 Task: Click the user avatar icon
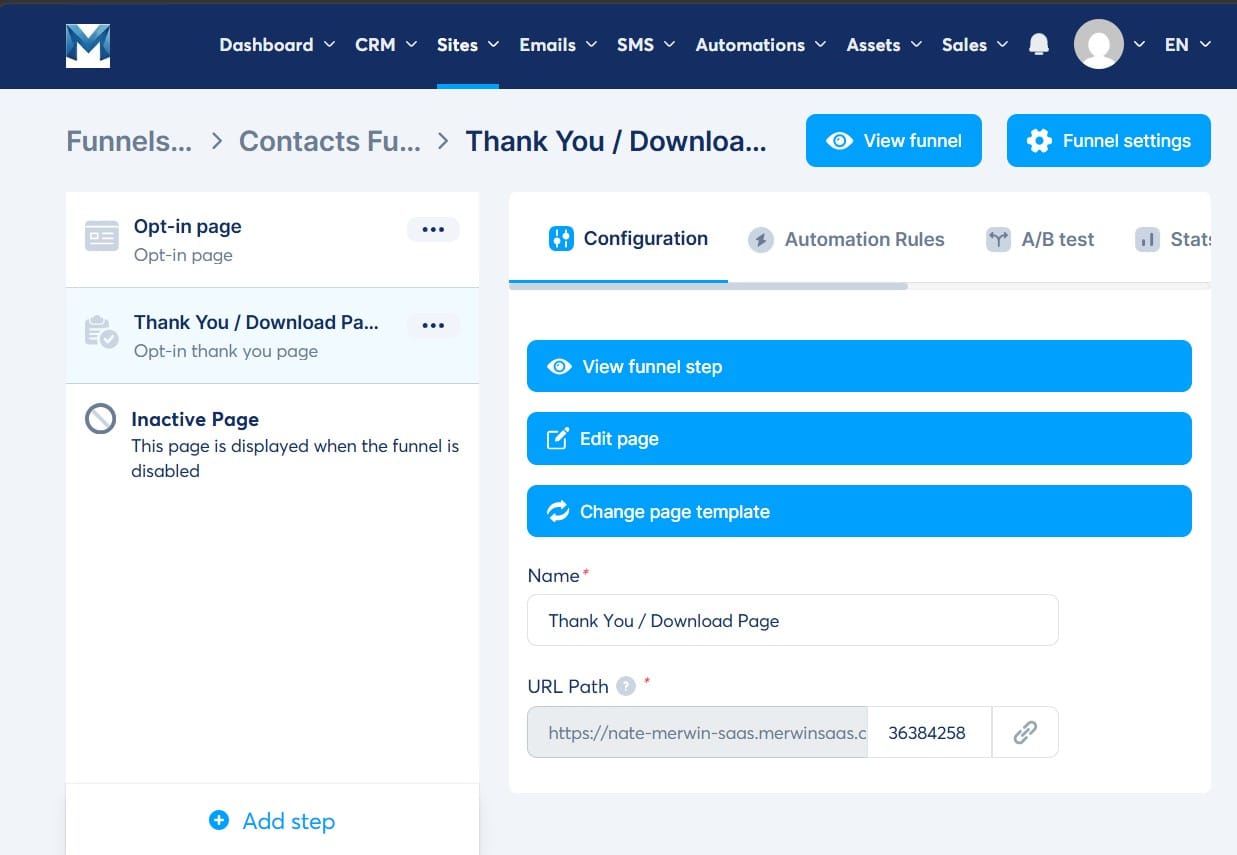point(1098,44)
